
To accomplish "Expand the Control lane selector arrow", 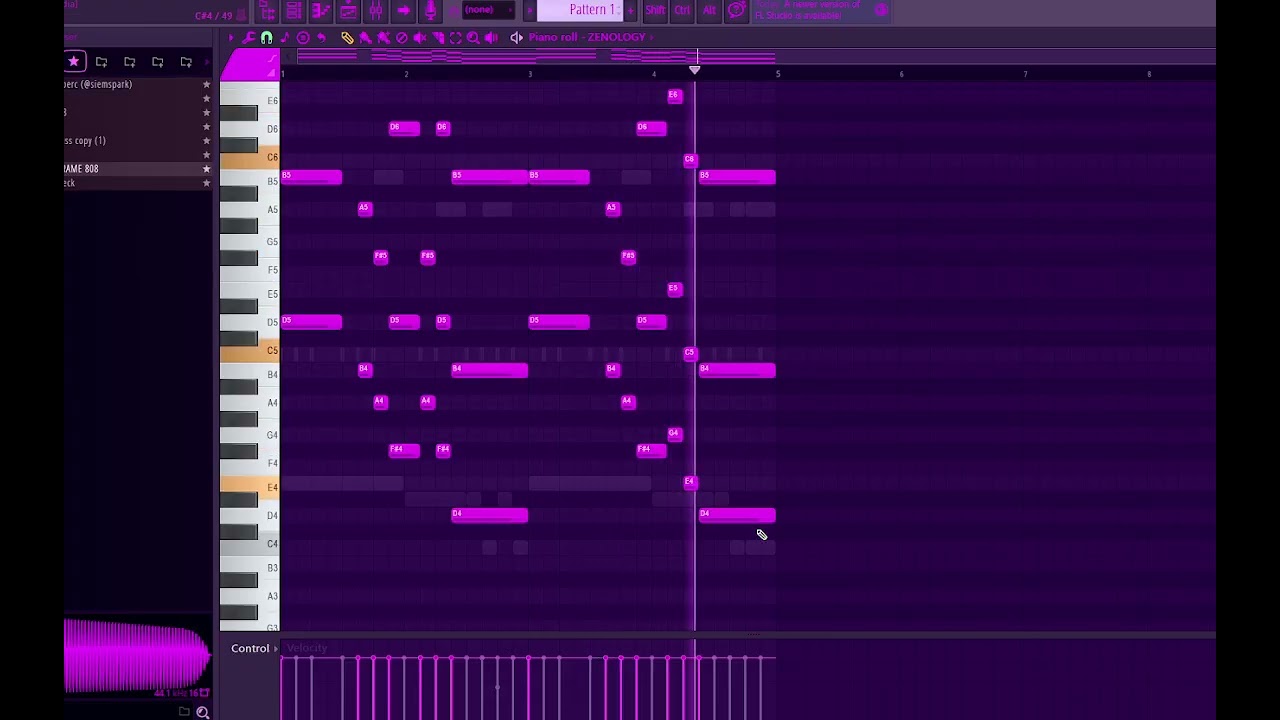I will tap(276, 649).
